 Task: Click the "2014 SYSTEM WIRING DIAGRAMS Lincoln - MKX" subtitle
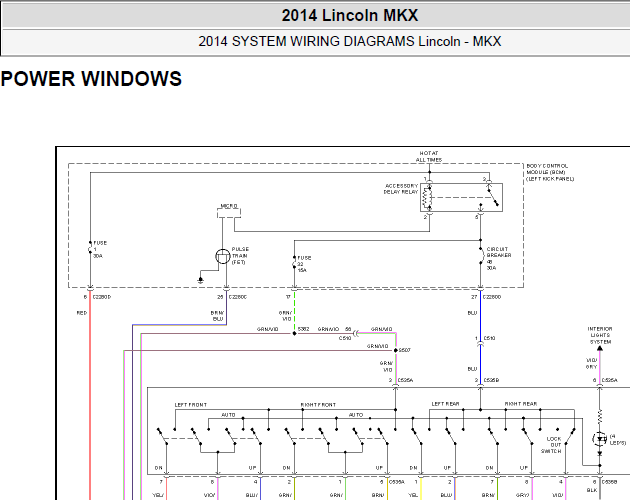coord(350,41)
